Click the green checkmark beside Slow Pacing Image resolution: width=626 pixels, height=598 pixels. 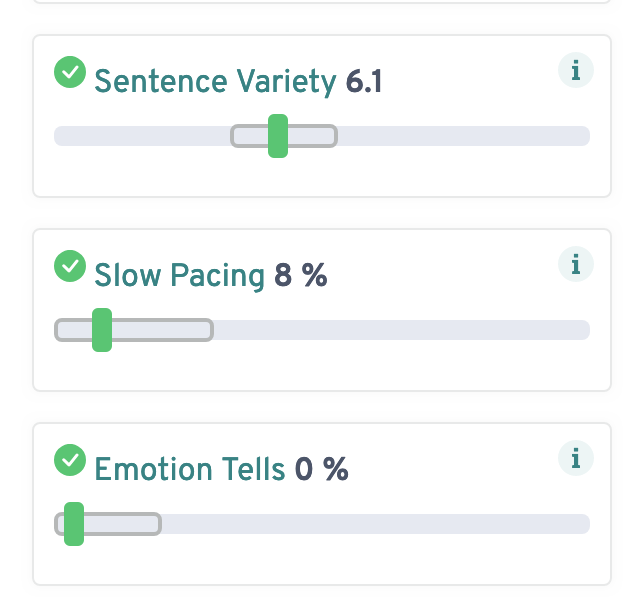[x=69, y=266]
